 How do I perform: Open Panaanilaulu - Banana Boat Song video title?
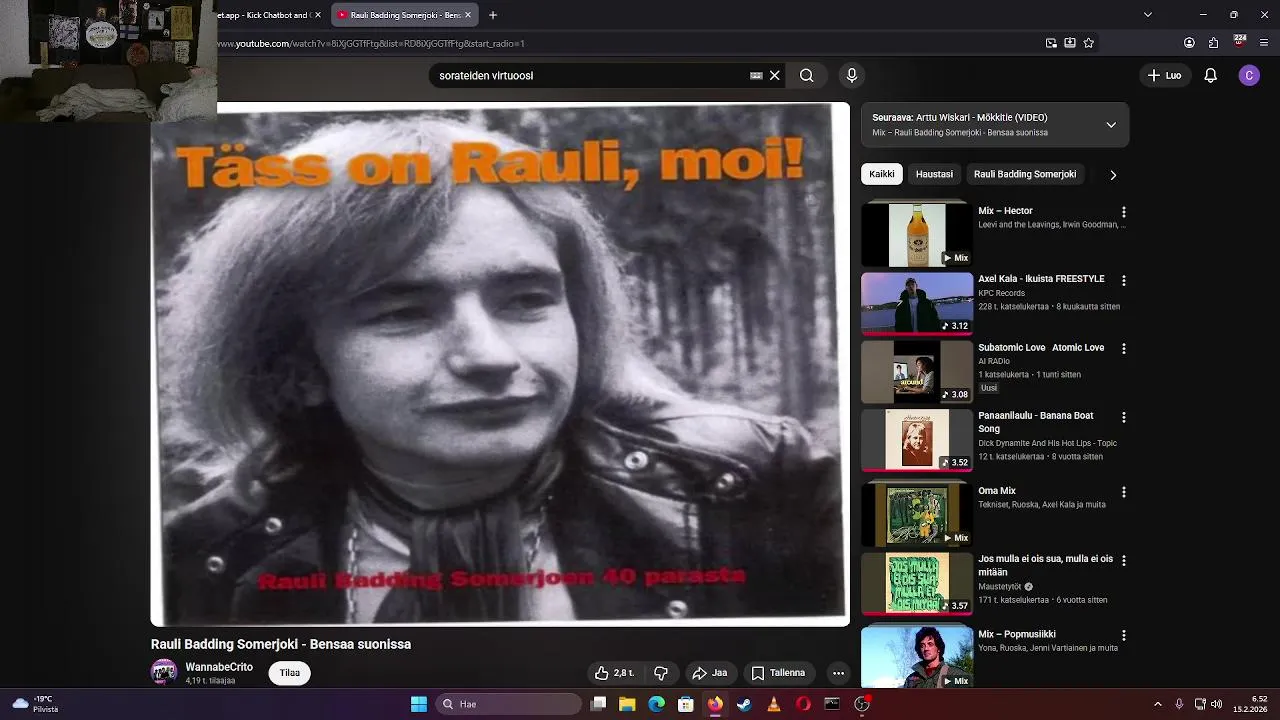tap(1036, 422)
